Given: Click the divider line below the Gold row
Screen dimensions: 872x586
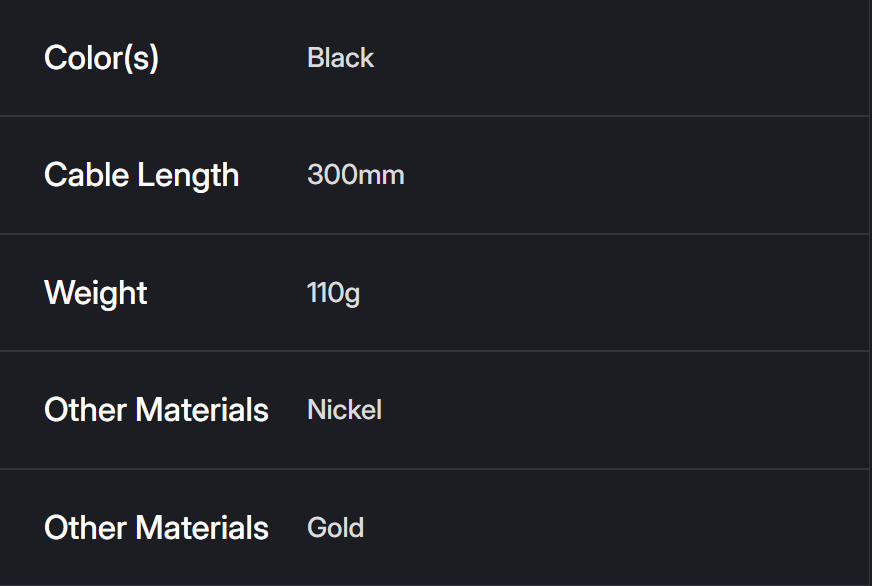Looking at the screenshot, I should (x=435, y=585).
